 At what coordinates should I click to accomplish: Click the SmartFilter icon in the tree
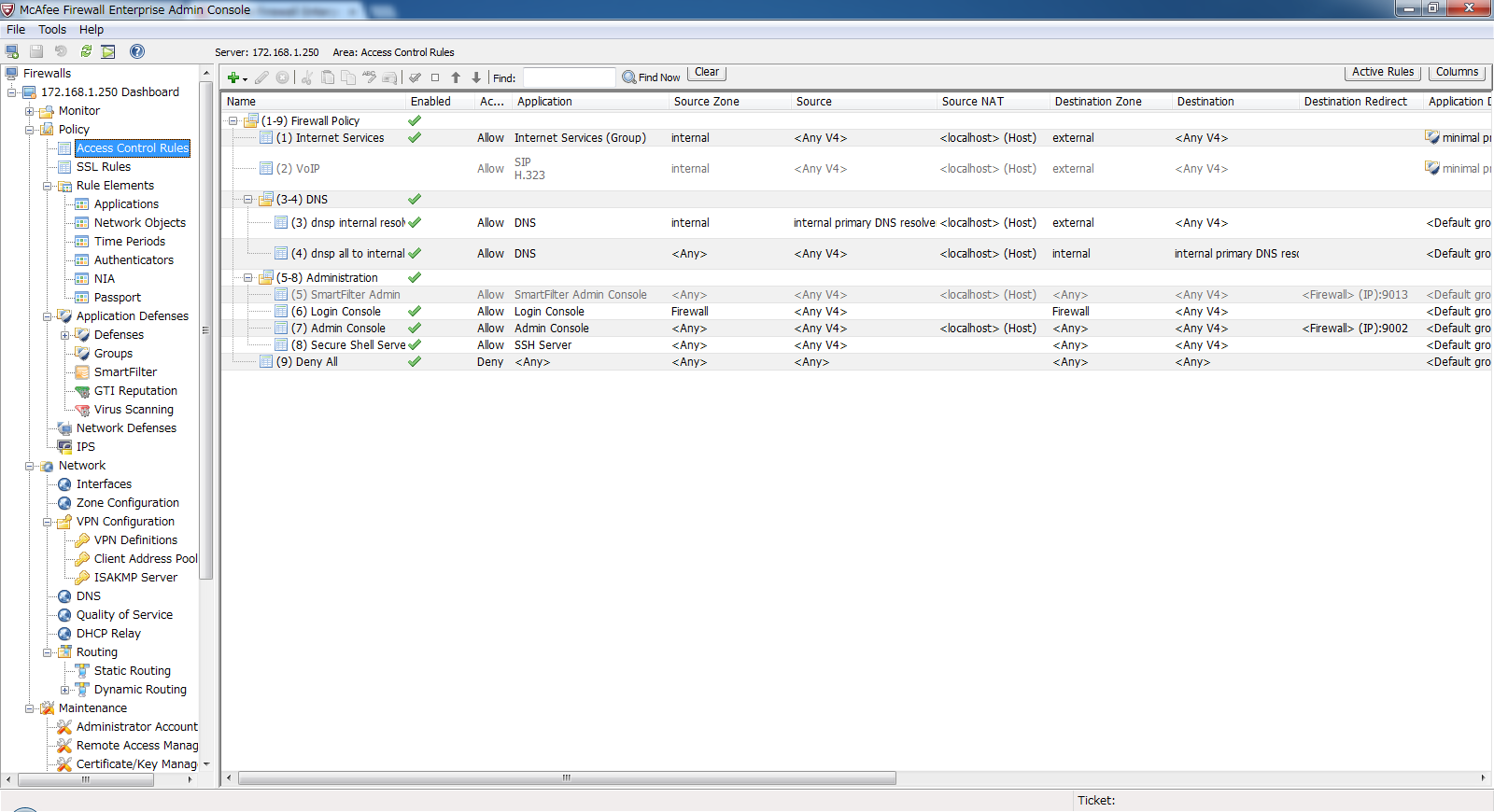(82, 372)
